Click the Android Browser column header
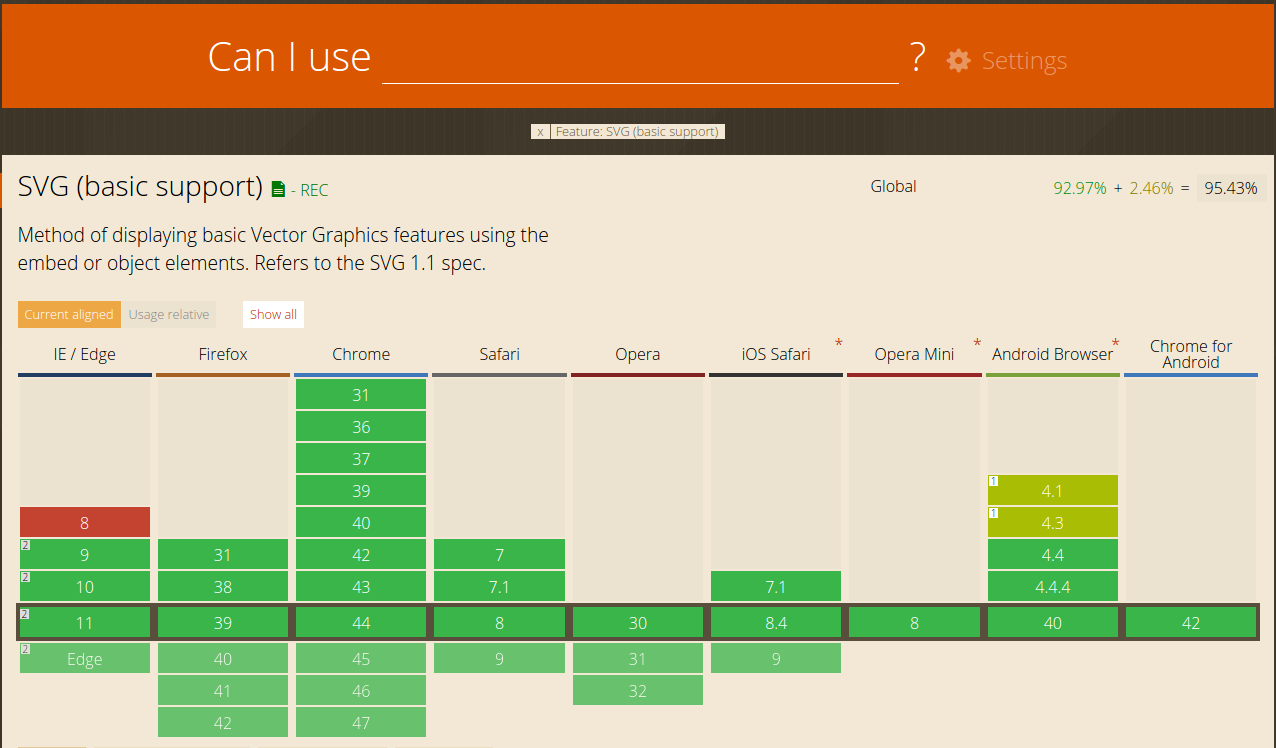The image size is (1276, 748). click(x=1052, y=354)
